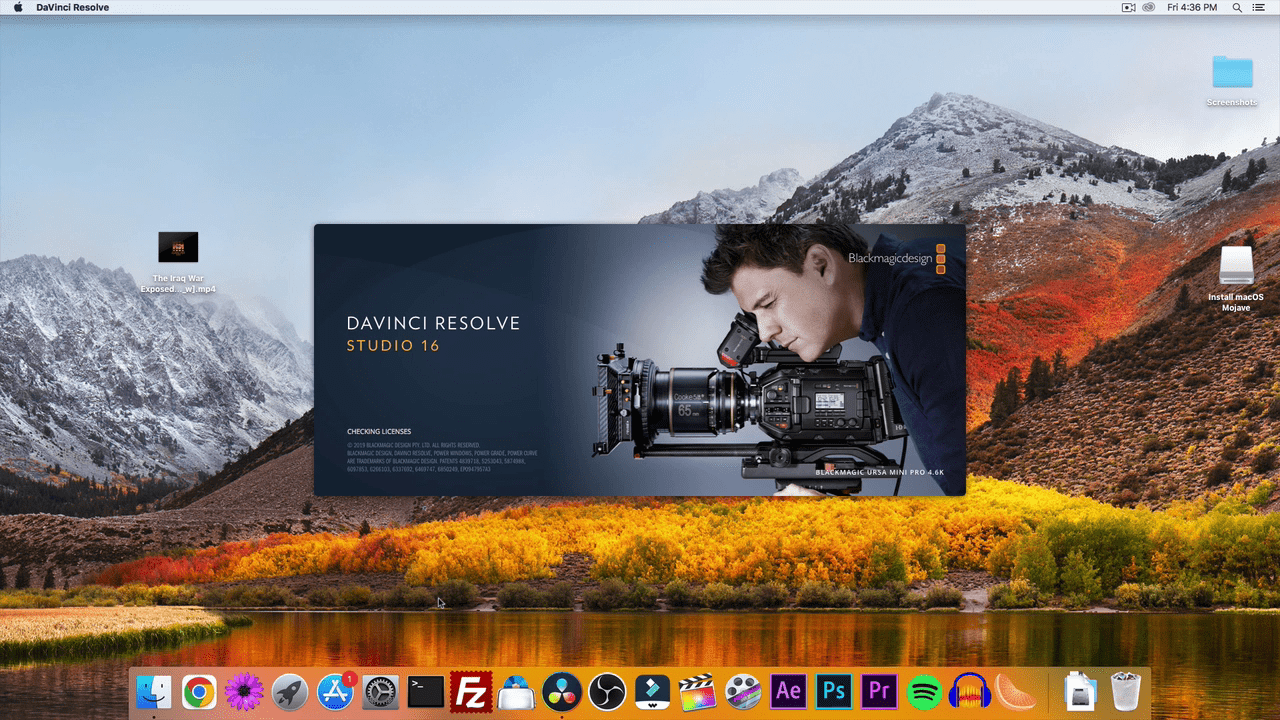This screenshot has height=720, width=1280.
Task: Launch Terminal from the Dock
Action: click(x=426, y=691)
